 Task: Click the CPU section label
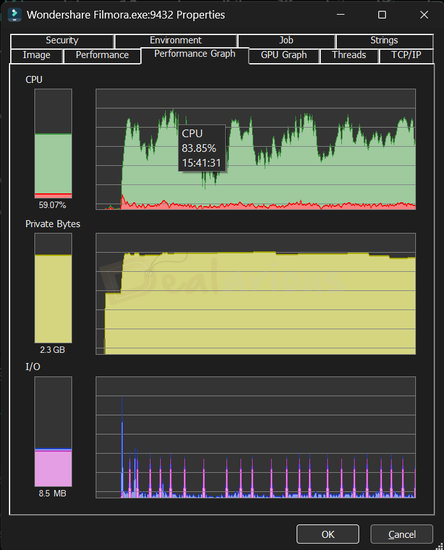34,80
